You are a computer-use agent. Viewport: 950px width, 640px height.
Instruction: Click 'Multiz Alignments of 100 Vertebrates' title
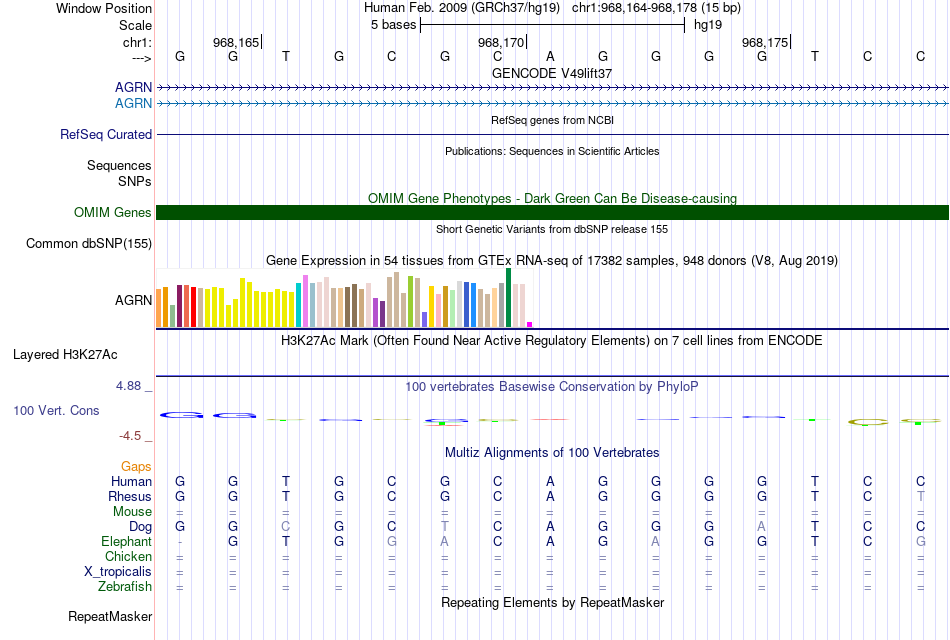[x=552, y=453]
